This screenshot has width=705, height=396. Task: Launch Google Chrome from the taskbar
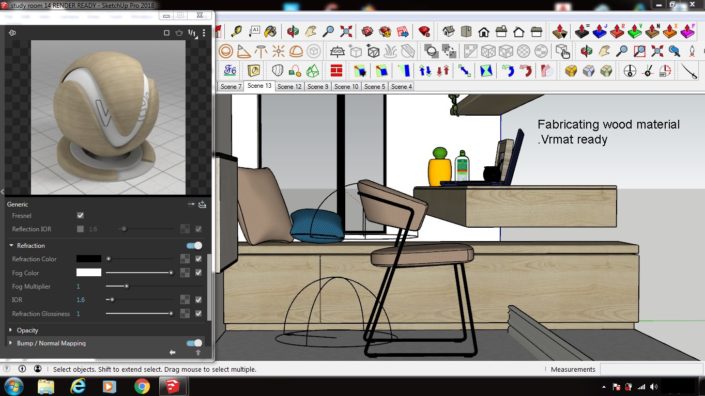pyautogui.click(x=142, y=386)
